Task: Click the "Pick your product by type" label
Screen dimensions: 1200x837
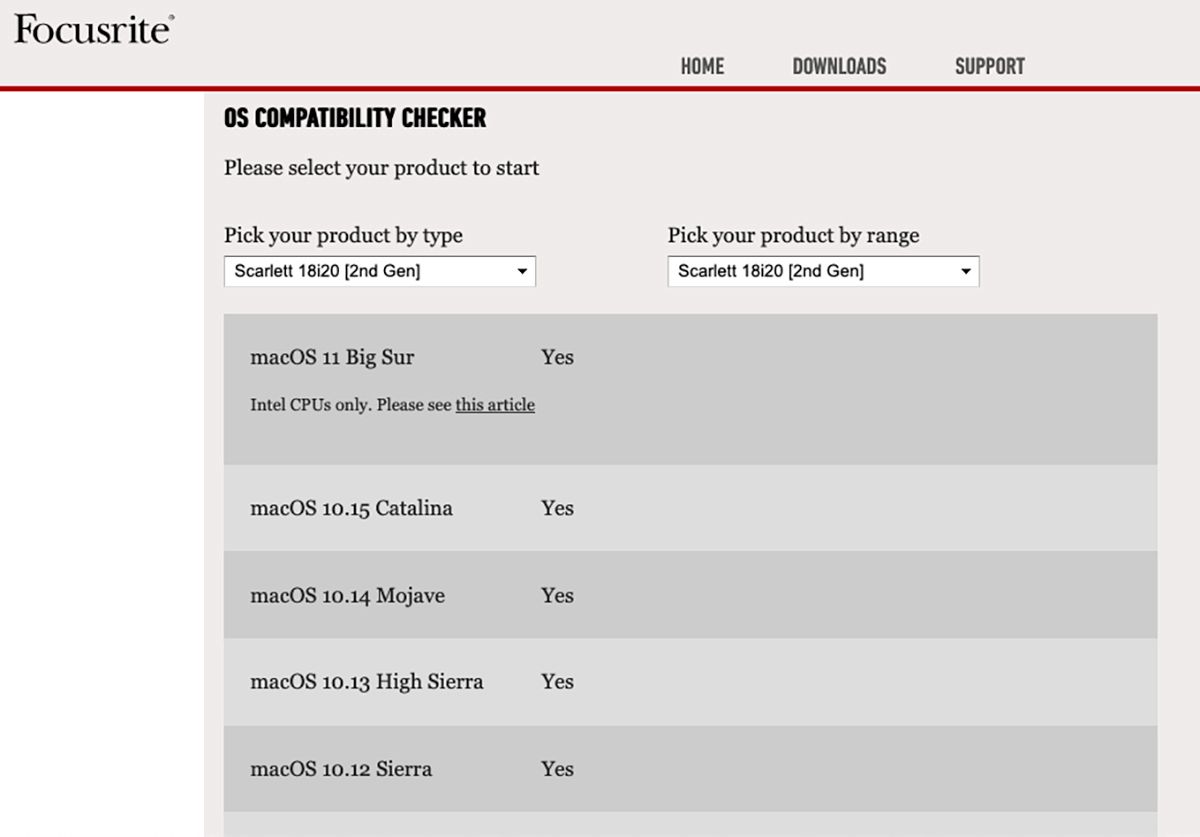Action: pyautogui.click(x=343, y=236)
